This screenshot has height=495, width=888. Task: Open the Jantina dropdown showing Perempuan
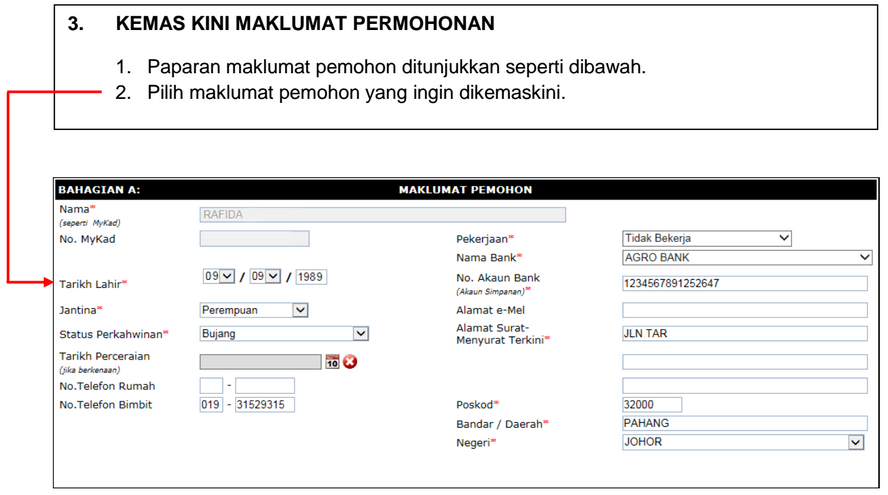click(x=254, y=310)
